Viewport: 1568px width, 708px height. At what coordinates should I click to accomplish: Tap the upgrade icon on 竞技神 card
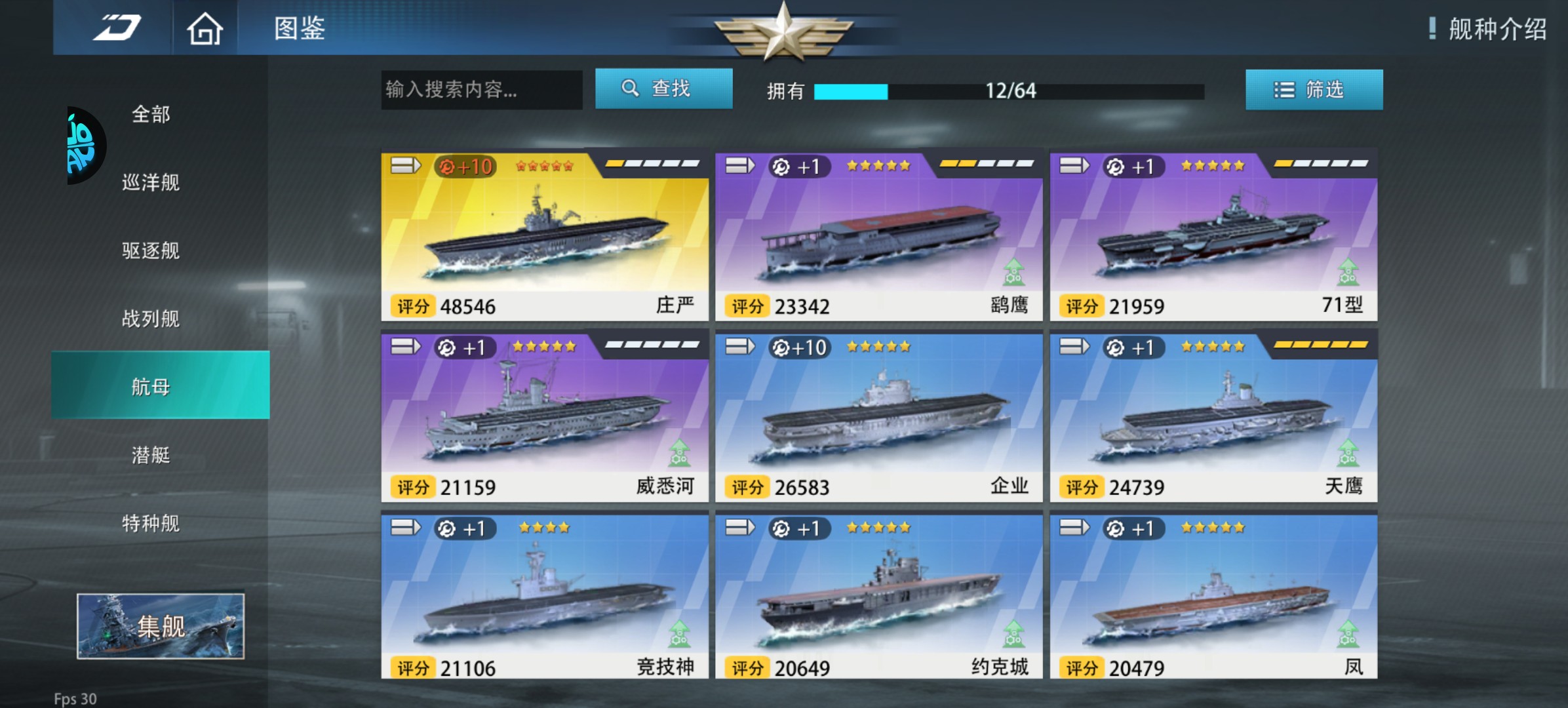[x=679, y=634]
